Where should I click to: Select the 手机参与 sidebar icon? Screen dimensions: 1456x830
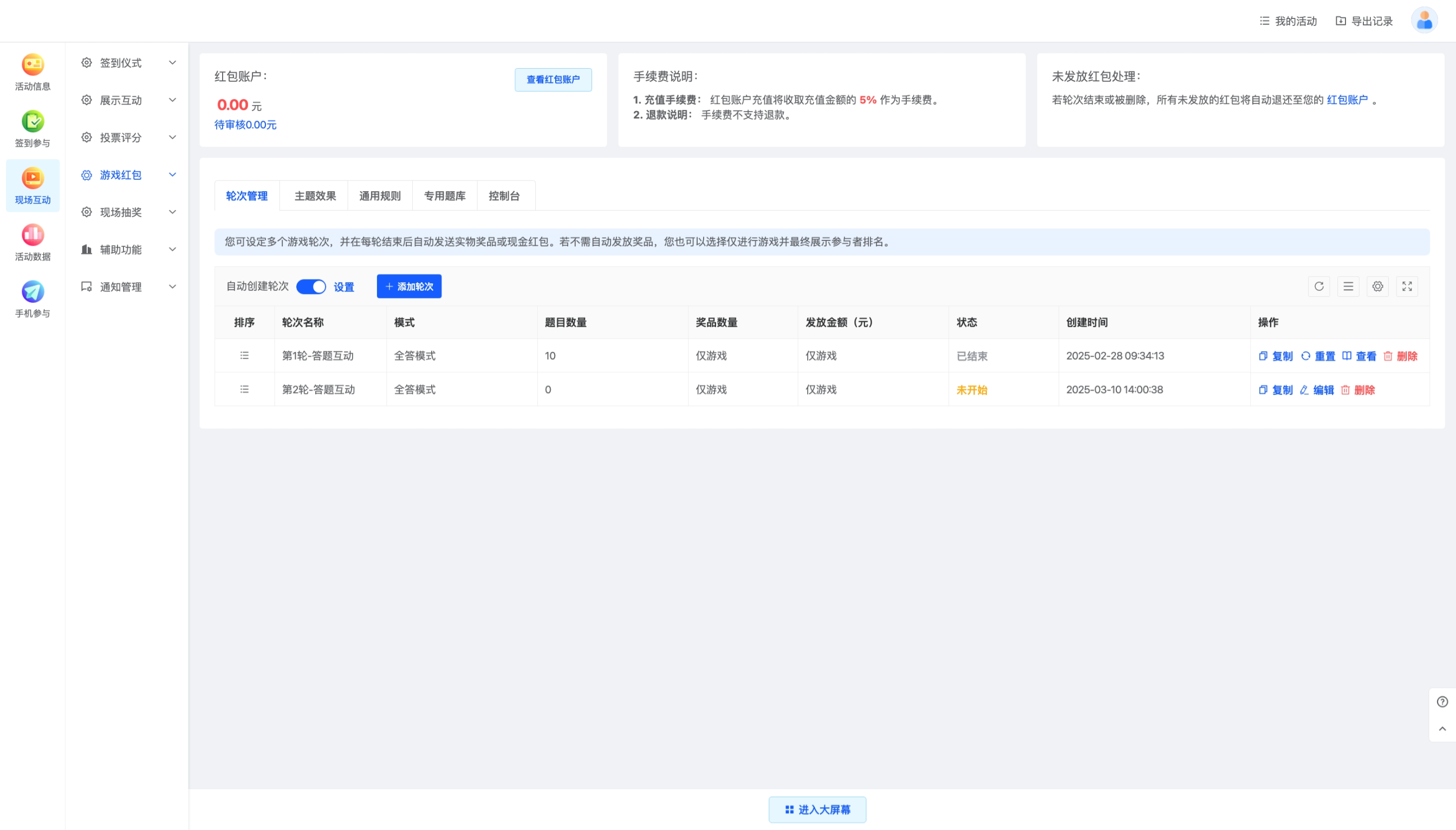pyautogui.click(x=32, y=298)
